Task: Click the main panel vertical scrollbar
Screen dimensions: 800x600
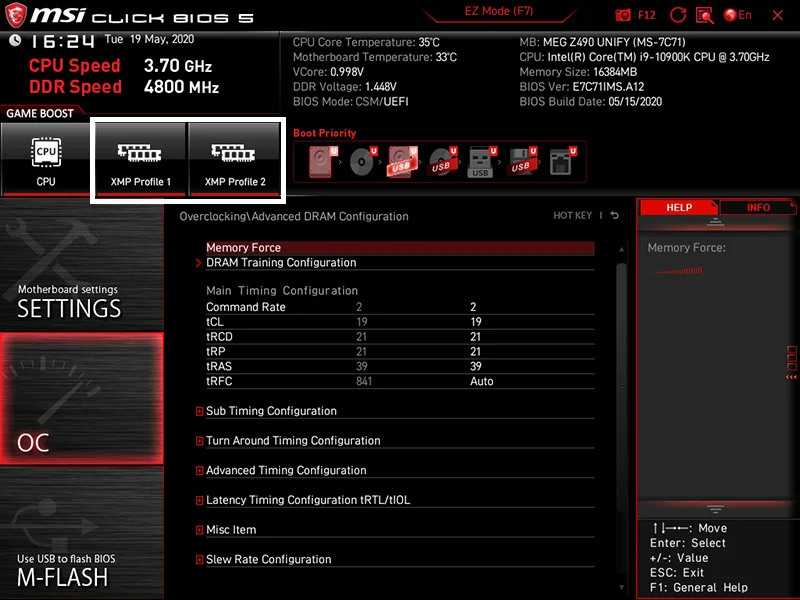Action: (x=621, y=400)
